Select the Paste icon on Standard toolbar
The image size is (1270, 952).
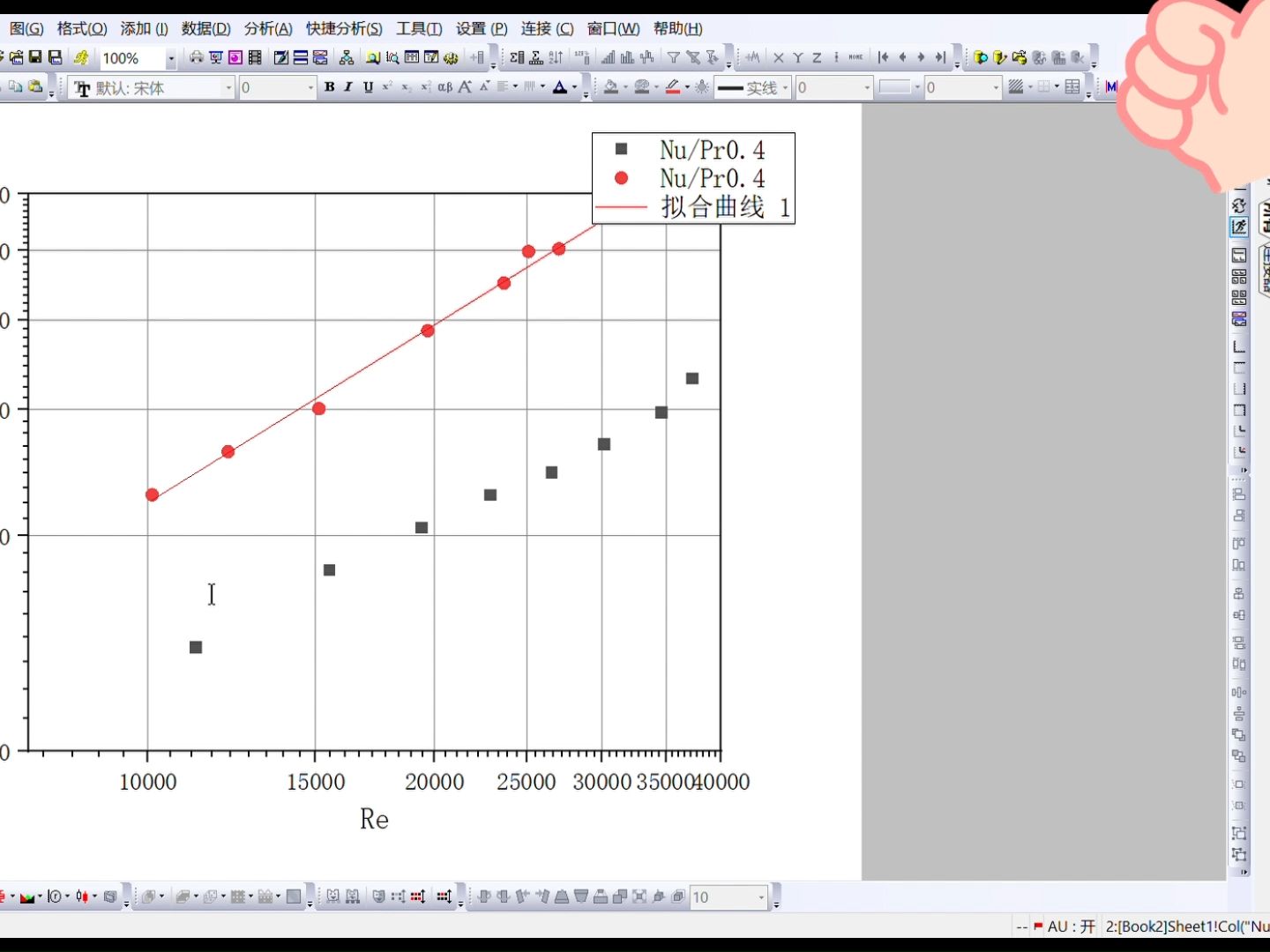35,87
